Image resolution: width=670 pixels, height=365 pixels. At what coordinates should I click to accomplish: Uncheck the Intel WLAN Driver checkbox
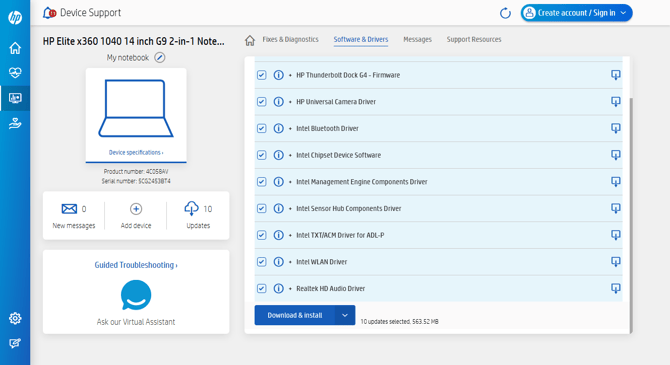click(x=262, y=262)
